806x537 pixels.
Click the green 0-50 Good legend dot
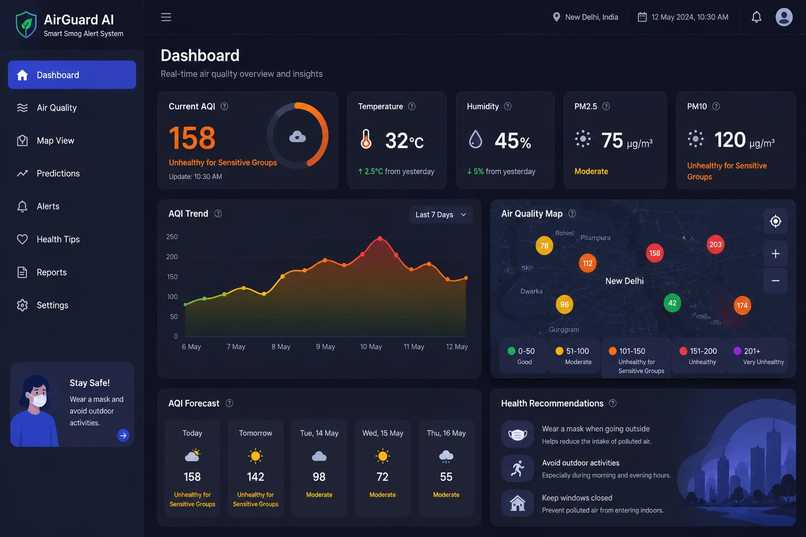pyautogui.click(x=511, y=351)
